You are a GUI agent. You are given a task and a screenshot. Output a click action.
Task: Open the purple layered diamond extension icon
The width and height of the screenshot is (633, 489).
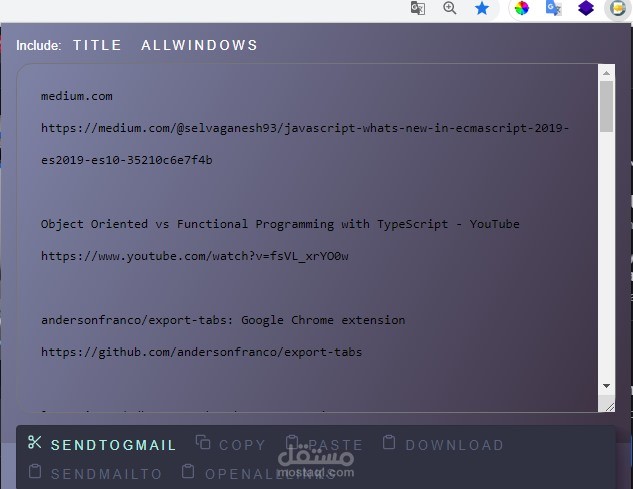(x=586, y=8)
